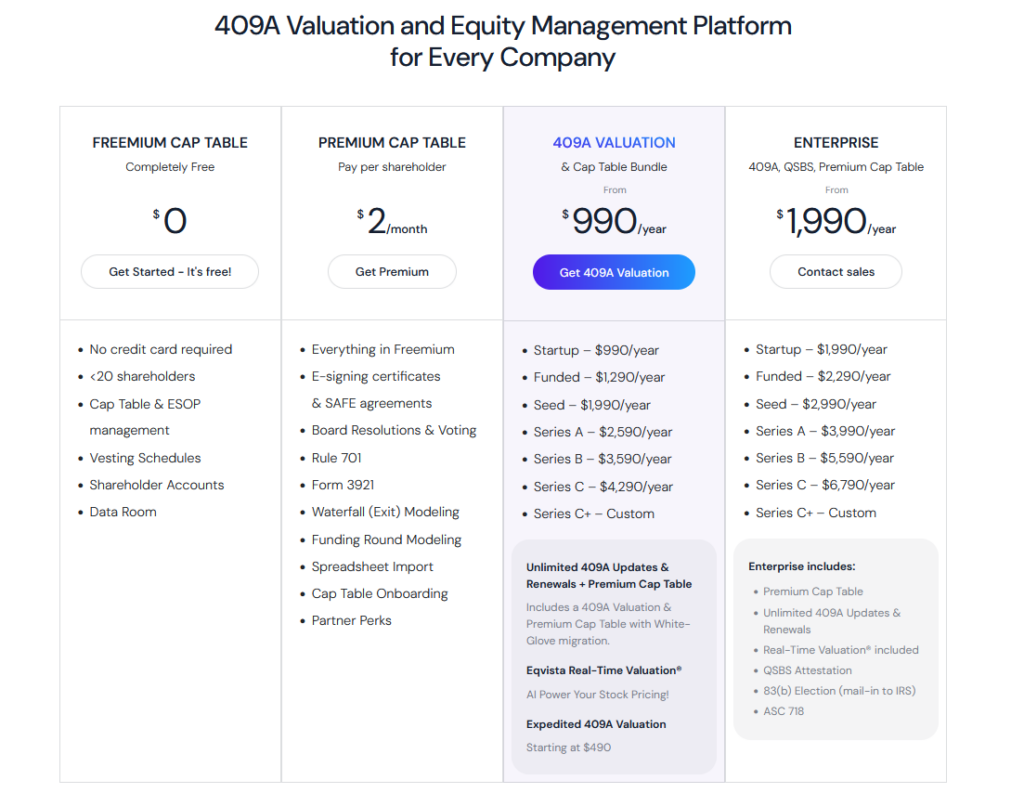Select Partner Perks in Premium list
This screenshot has width=1024, height=793.
[351, 621]
